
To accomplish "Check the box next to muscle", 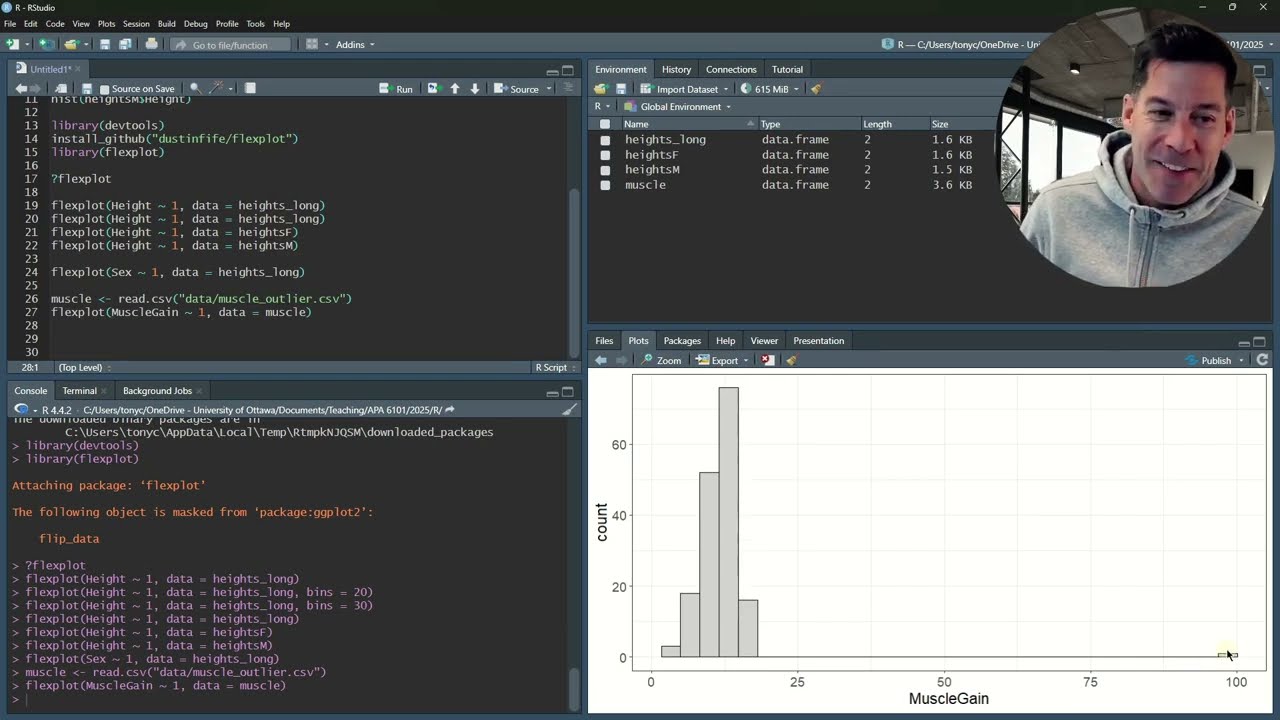I will (x=605, y=185).
